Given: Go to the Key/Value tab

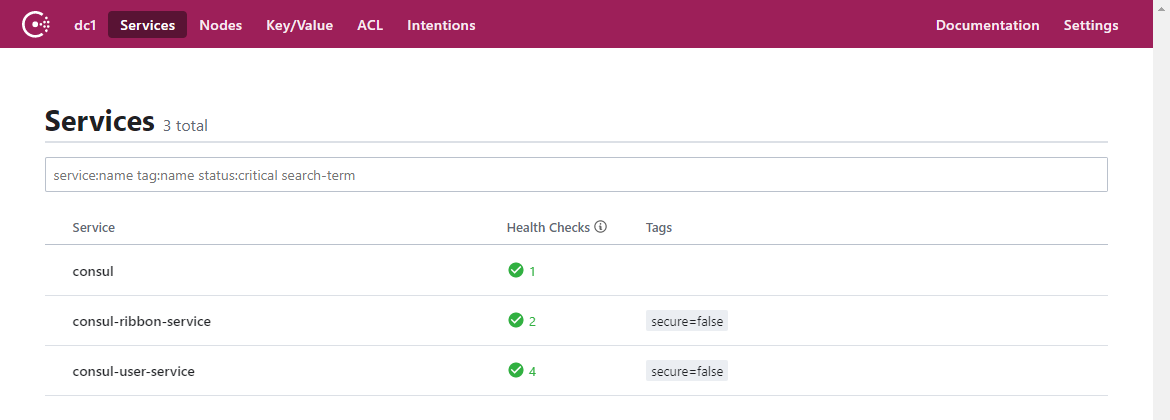Looking at the screenshot, I should pos(299,25).
